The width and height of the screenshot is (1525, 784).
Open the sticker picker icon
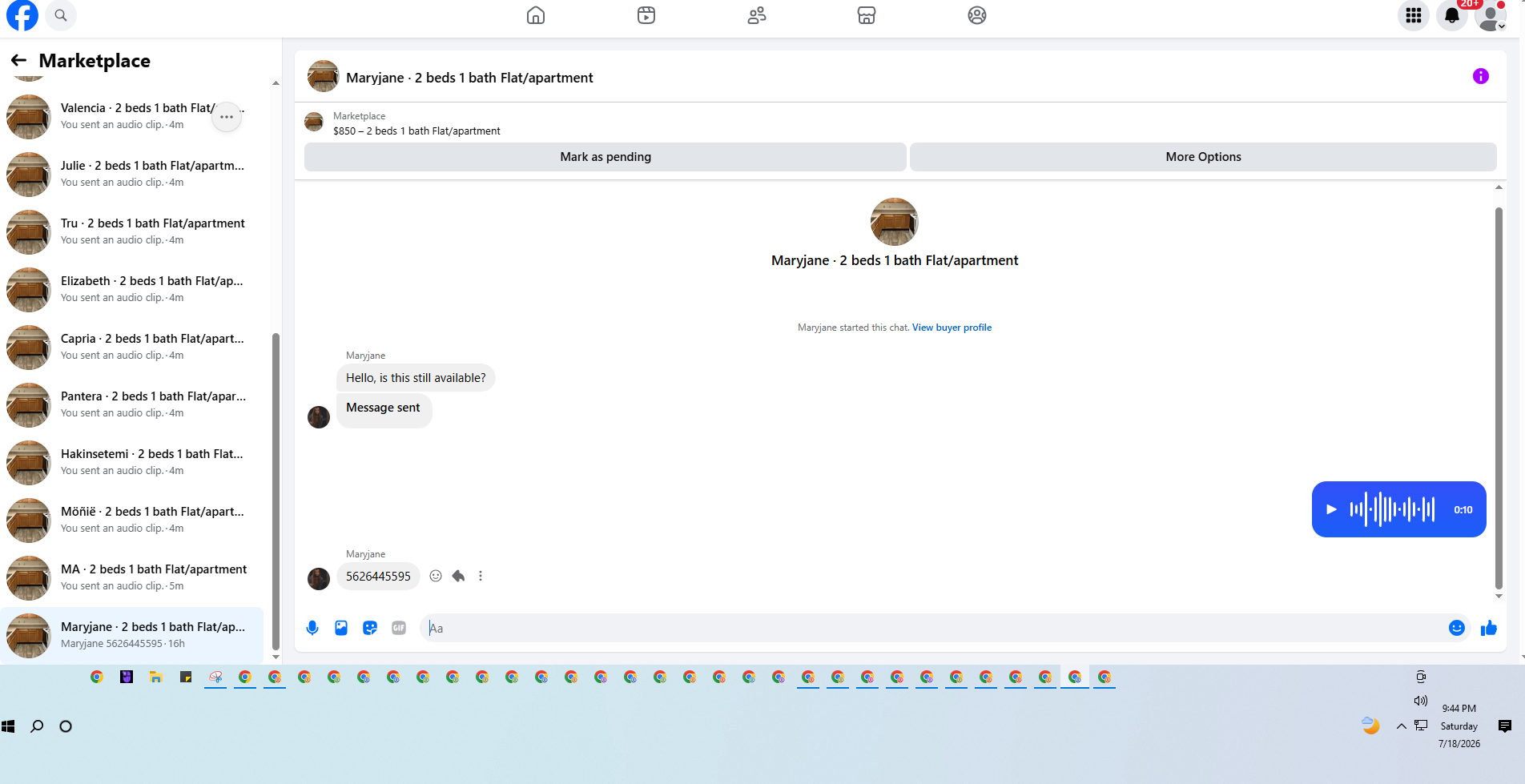(370, 628)
